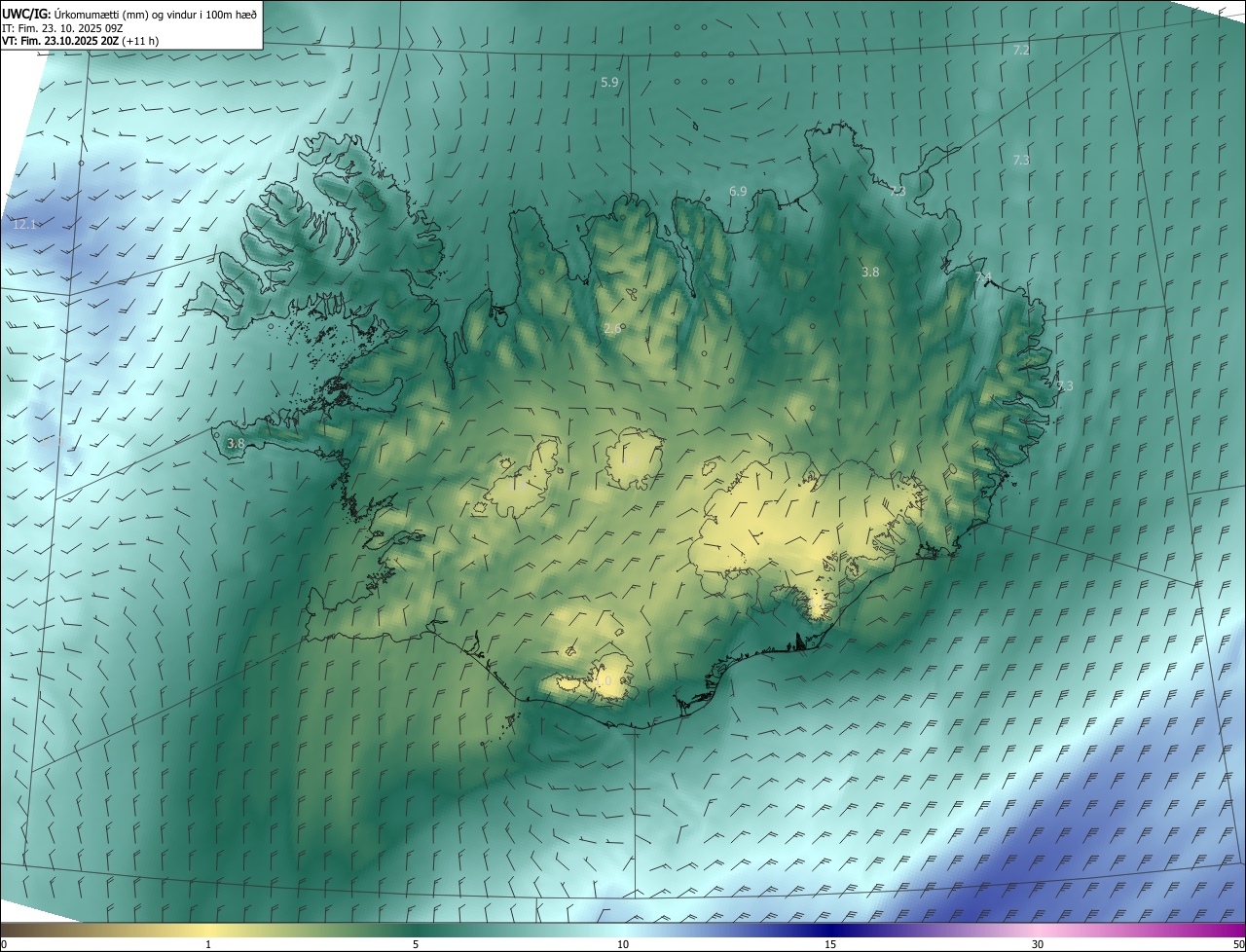
Task: Click the 'VT: Fim. 23.10.2025 20Z (+11 h)' line
Action: 81,41
